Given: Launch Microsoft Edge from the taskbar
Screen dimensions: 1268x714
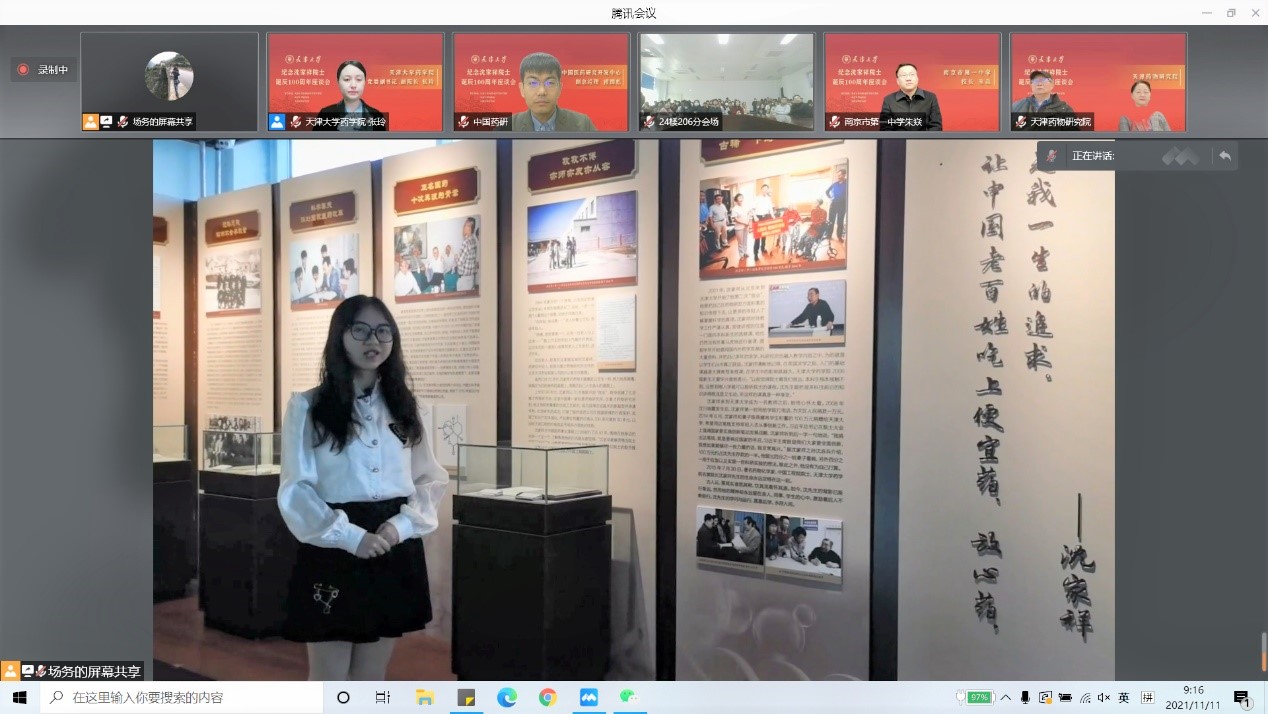Looking at the screenshot, I should point(507,697).
